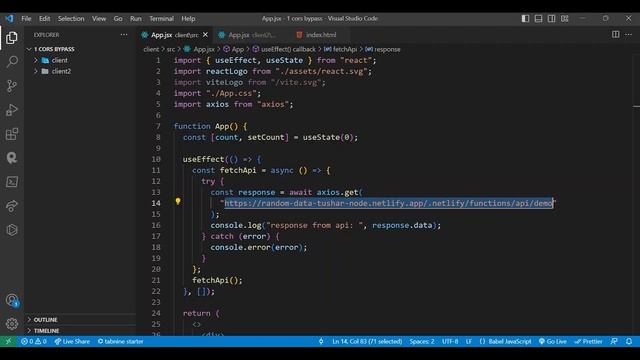This screenshot has width=640, height=360.
Task: Close the active App.jsx tab
Action: click(x=205, y=35)
